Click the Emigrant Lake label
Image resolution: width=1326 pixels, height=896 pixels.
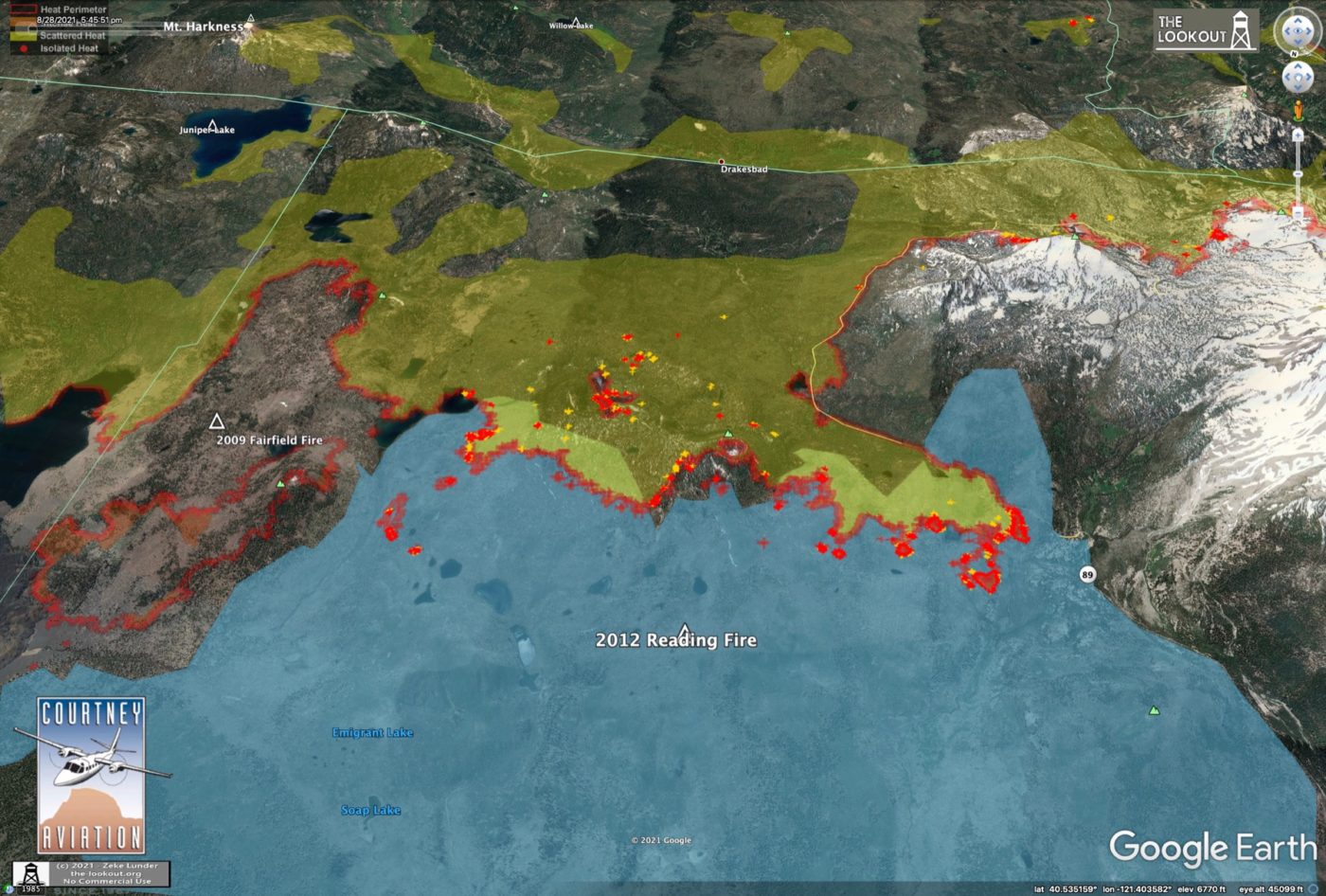372,733
